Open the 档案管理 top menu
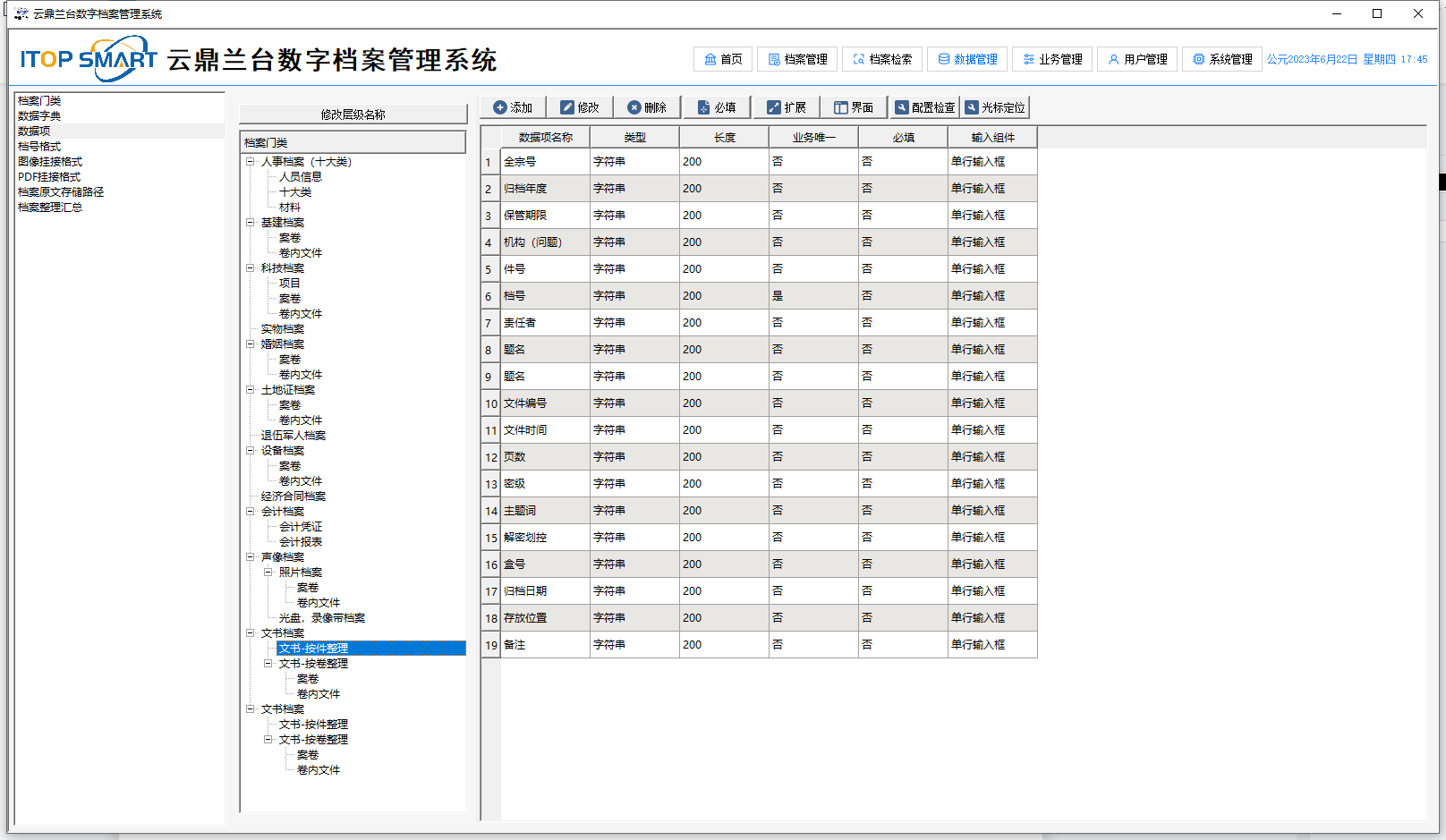 [797, 59]
